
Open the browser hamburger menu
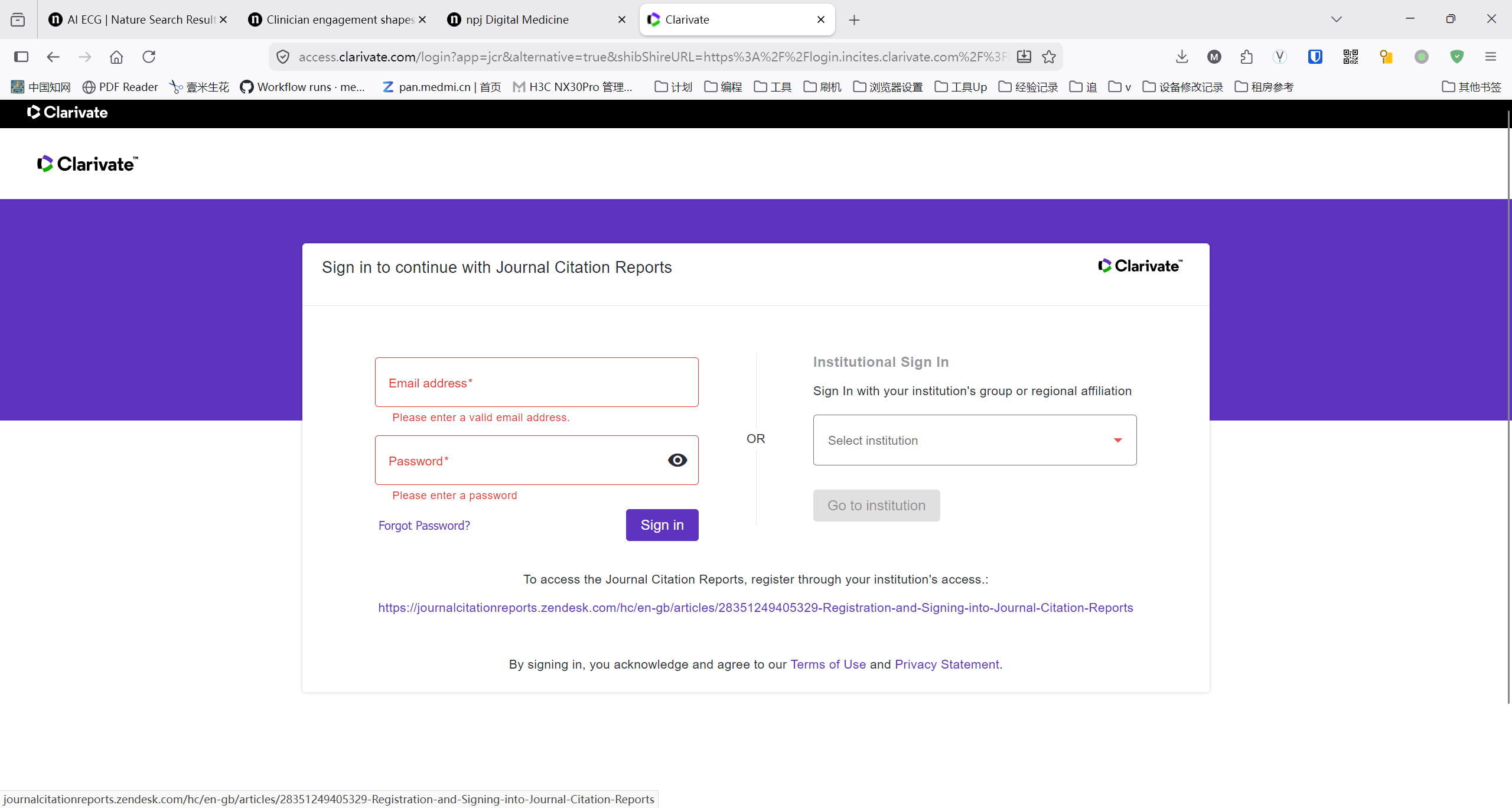pos(1491,57)
